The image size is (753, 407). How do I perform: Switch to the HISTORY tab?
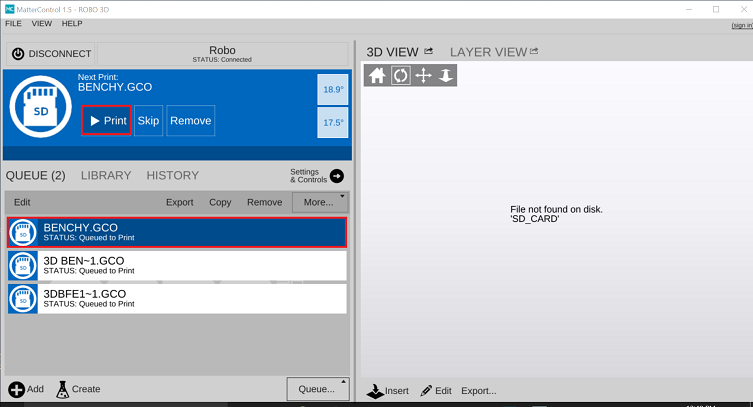[173, 176]
